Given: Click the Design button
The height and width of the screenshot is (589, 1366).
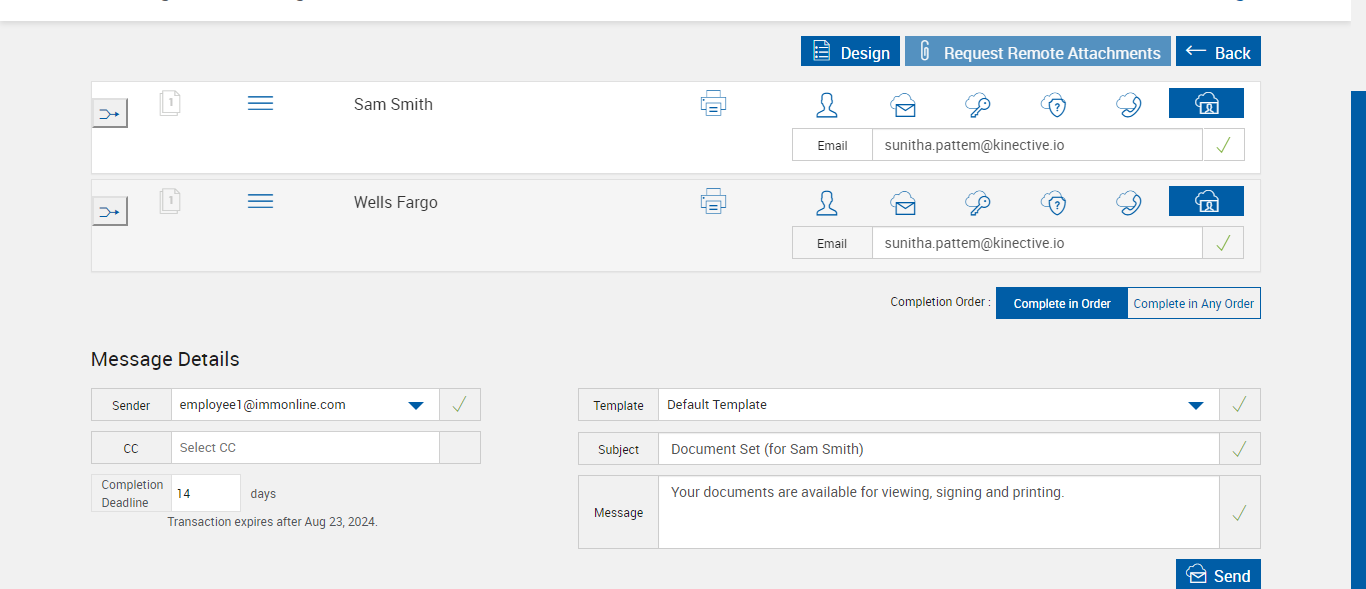Looking at the screenshot, I should coord(850,52).
